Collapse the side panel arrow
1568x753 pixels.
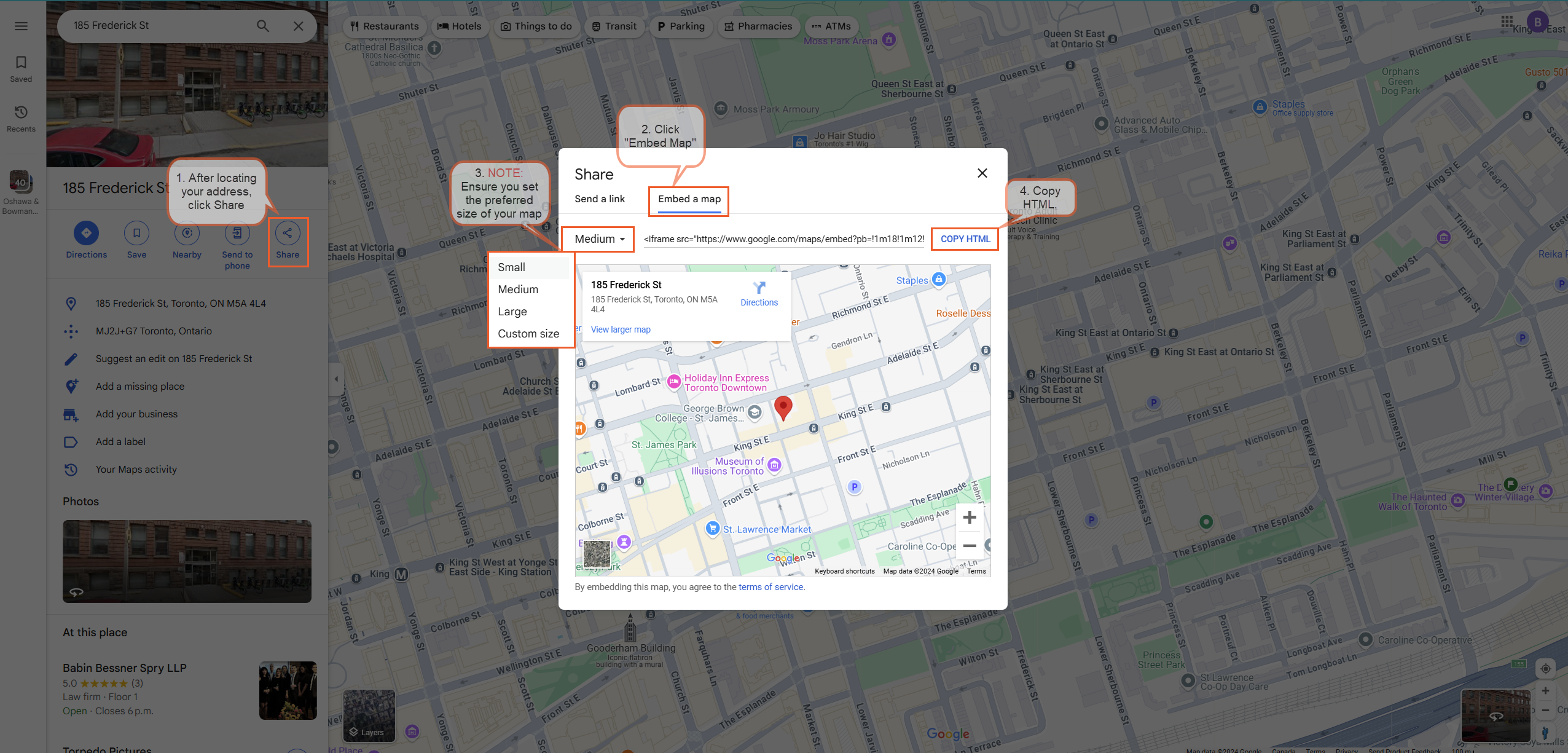pos(336,379)
